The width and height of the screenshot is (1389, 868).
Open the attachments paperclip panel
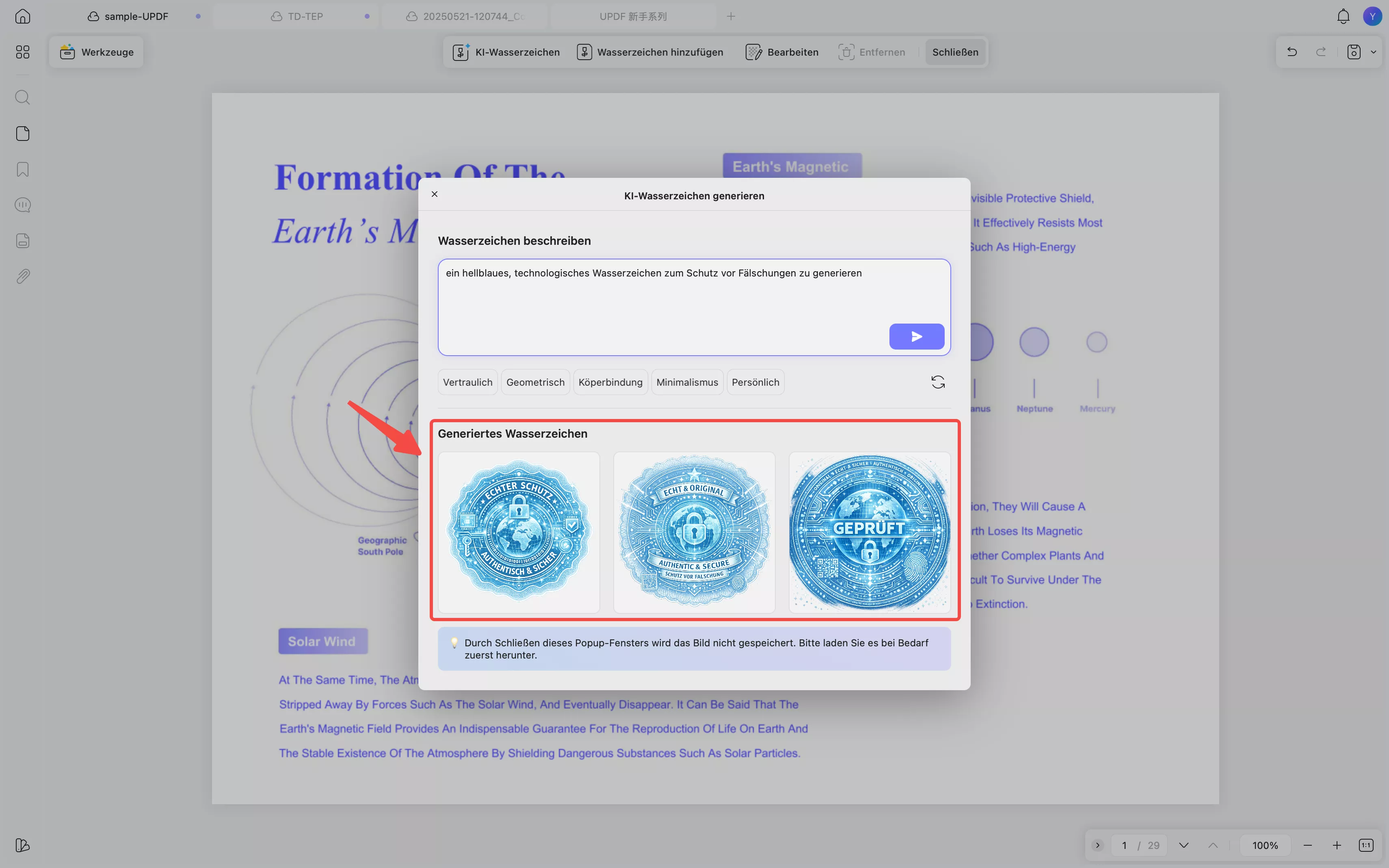coord(22,277)
